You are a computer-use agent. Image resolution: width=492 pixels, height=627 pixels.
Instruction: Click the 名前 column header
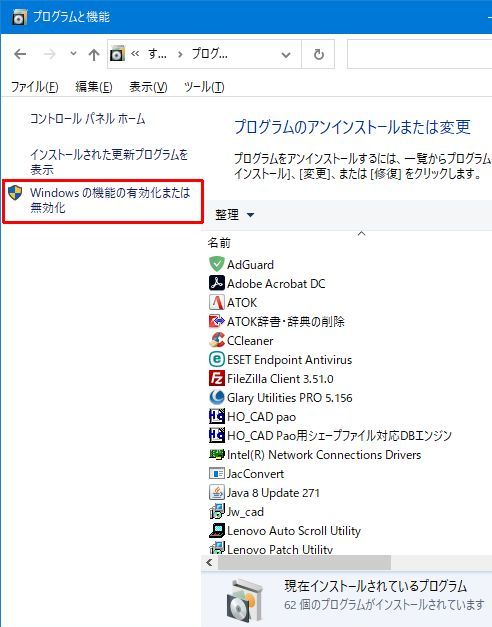click(x=219, y=243)
